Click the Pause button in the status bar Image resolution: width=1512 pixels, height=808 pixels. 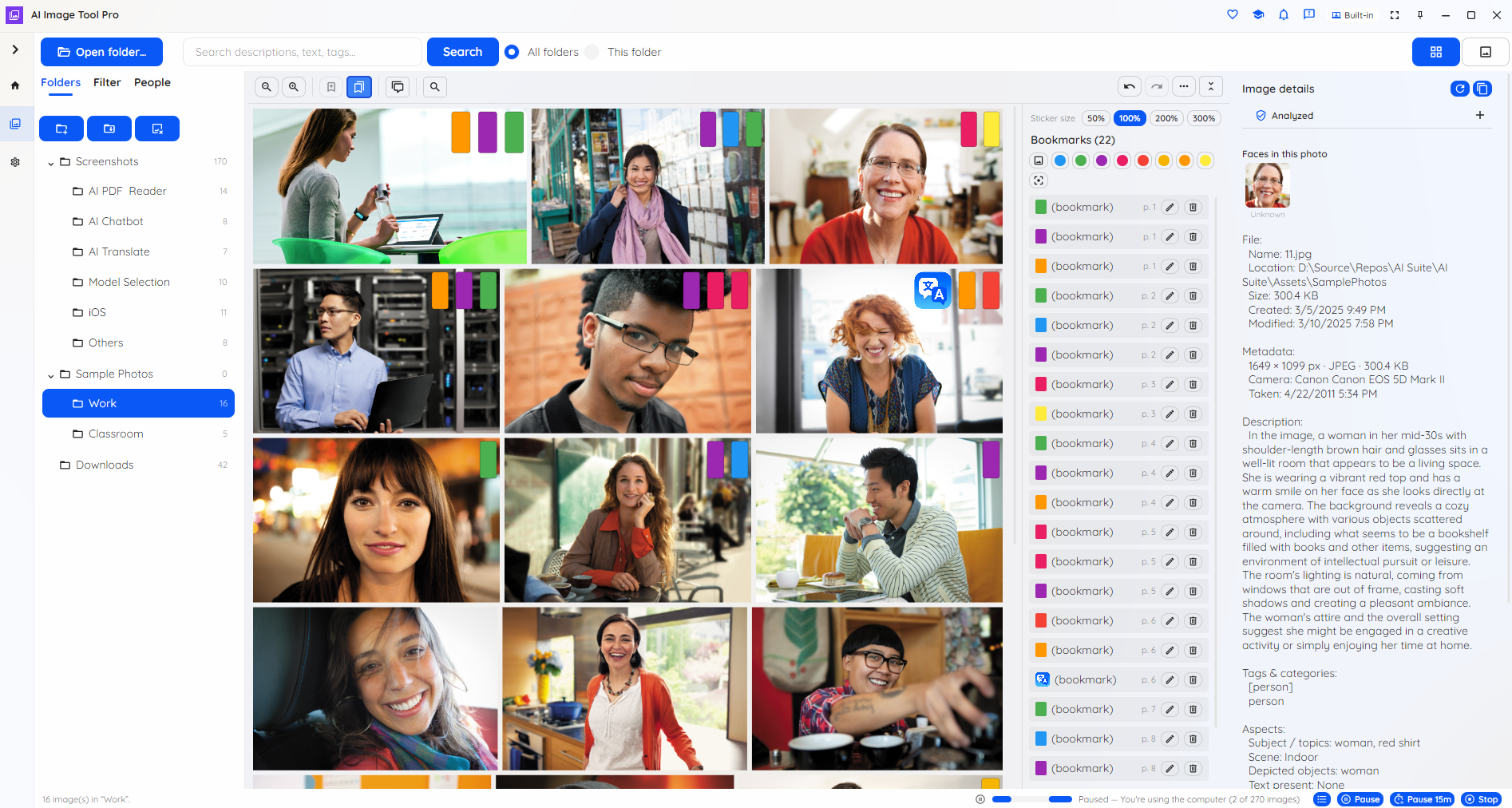[x=1360, y=799]
